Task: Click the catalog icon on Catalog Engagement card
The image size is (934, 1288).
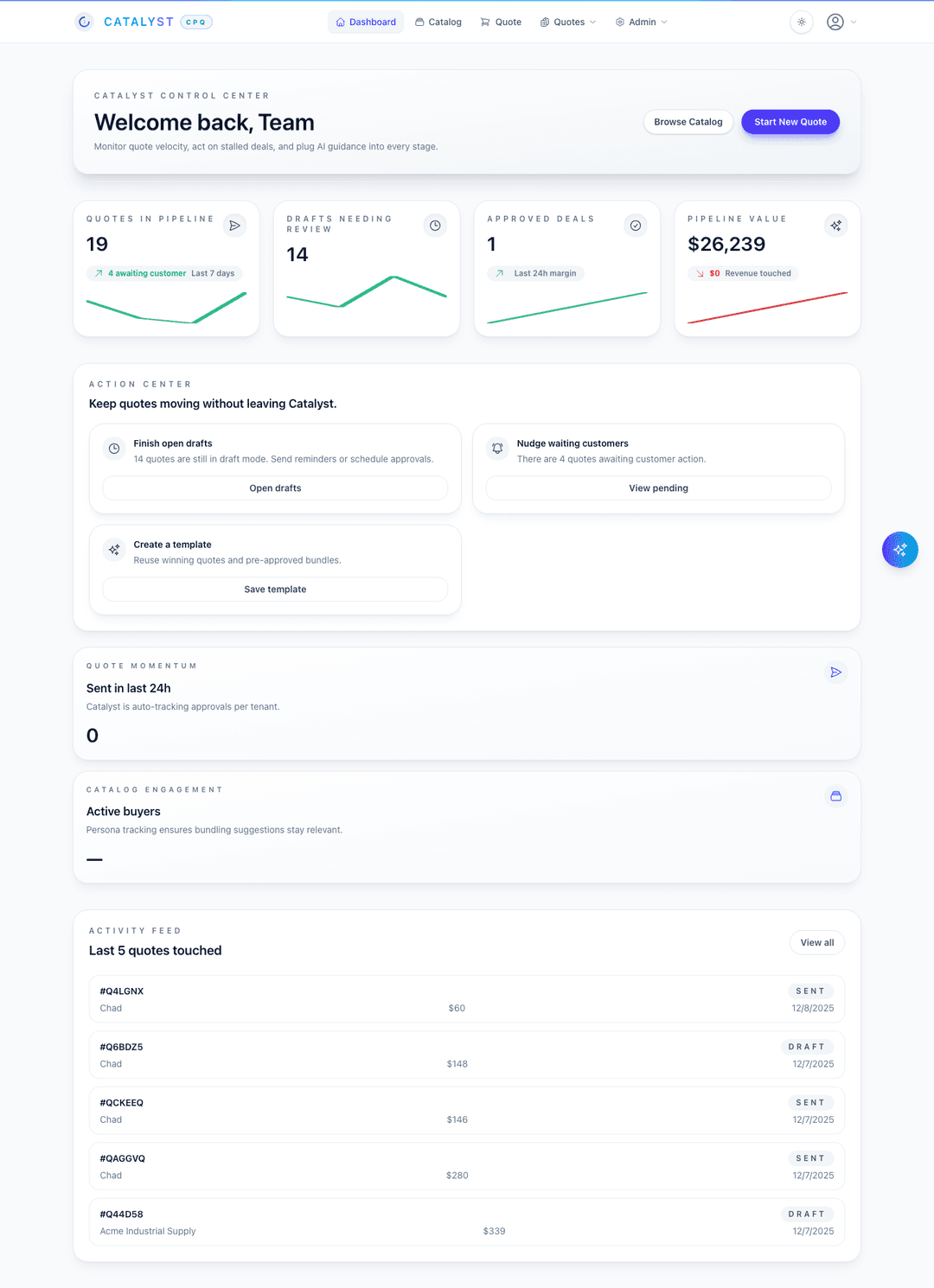Action: (x=835, y=796)
